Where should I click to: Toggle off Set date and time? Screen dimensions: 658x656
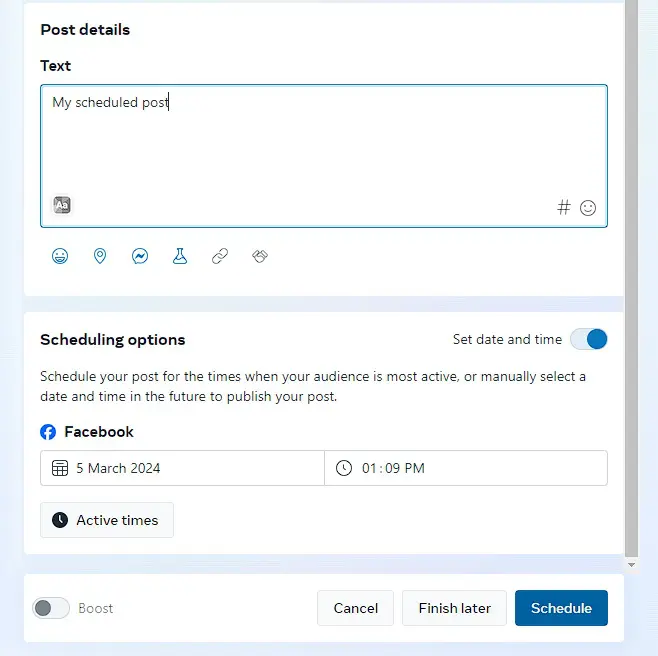pos(588,339)
